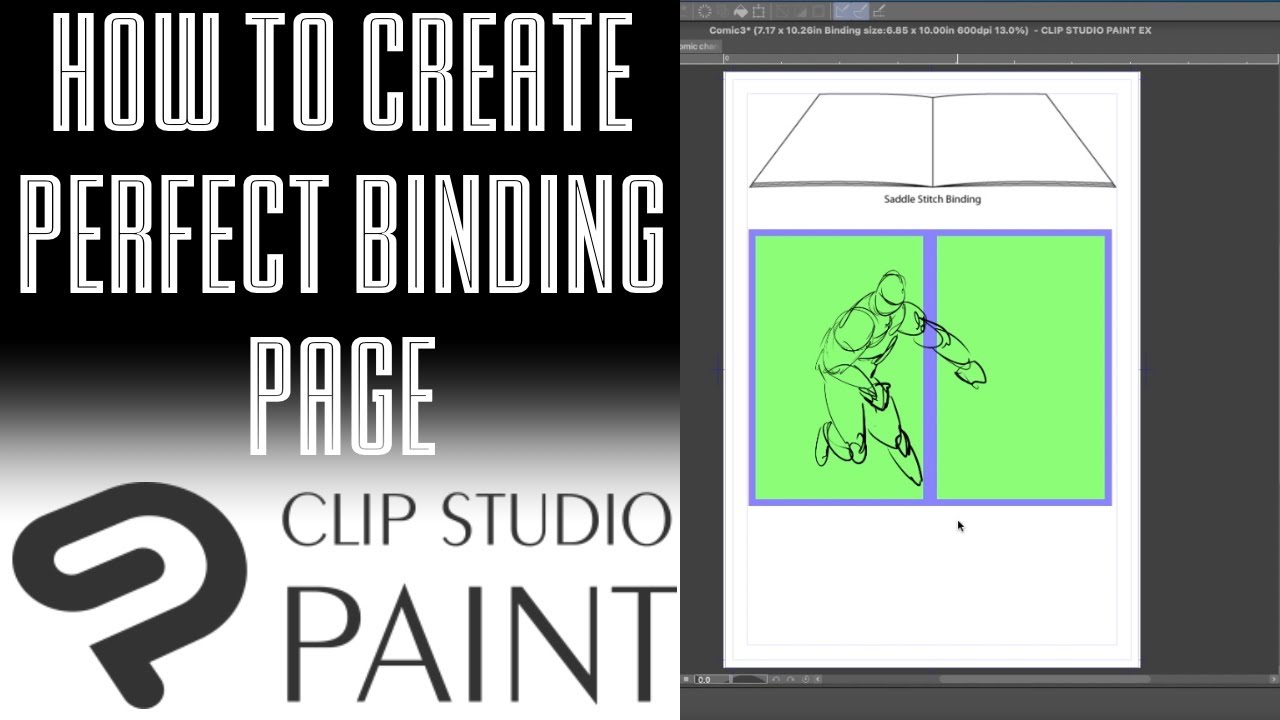Click the right green page panel

(x=1021, y=367)
